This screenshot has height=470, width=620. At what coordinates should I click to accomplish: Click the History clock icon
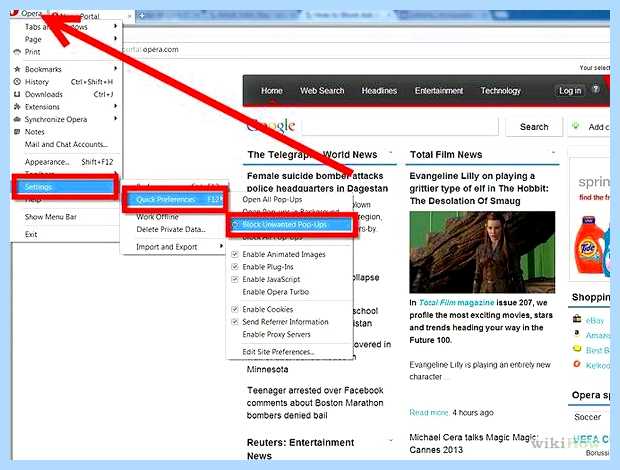pyautogui.click(x=17, y=82)
